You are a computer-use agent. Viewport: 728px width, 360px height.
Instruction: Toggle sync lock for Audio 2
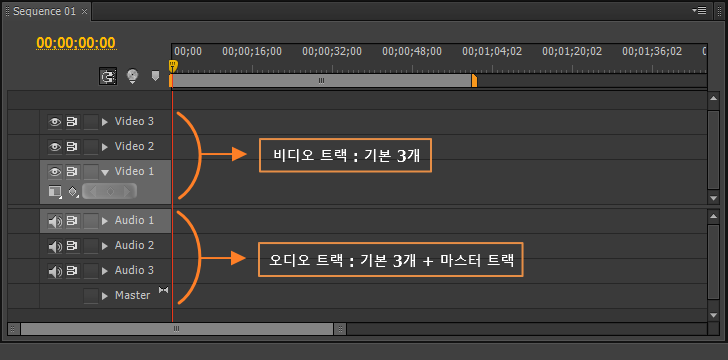tap(72, 246)
